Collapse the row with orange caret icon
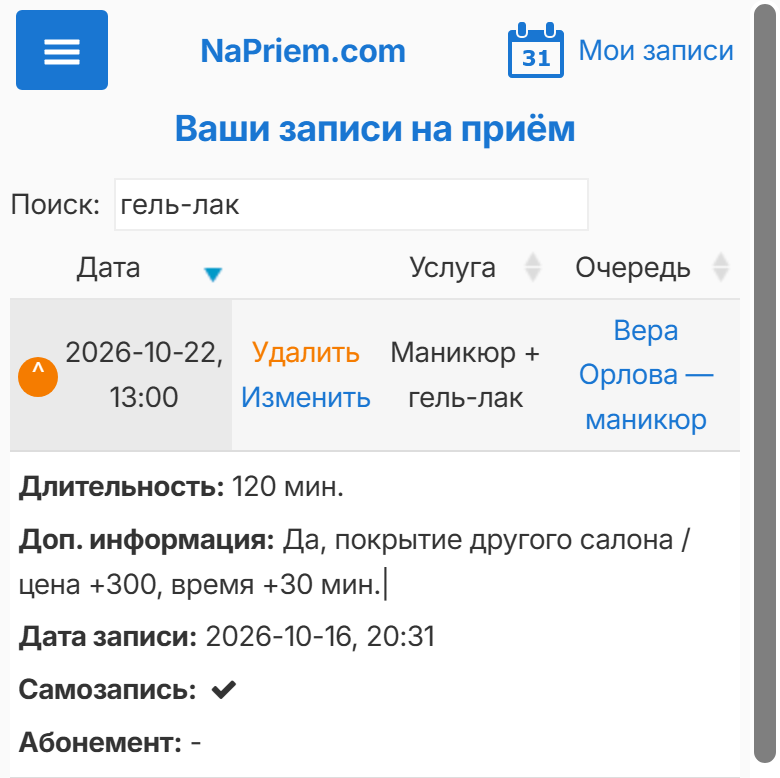The width and height of the screenshot is (780, 778). 38,377
